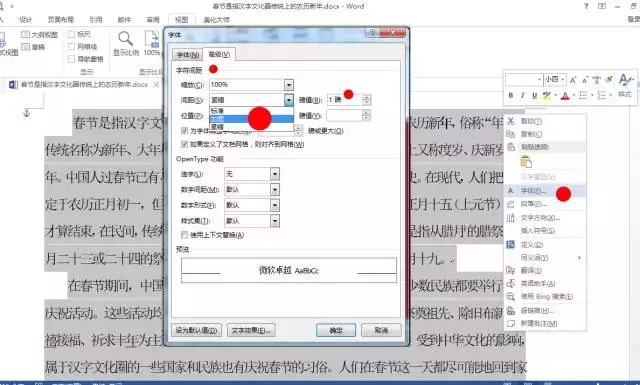The image size is (640, 385).
Task: Click the paste clipboard icon under 粘贴选项
Action: tap(526, 162)
